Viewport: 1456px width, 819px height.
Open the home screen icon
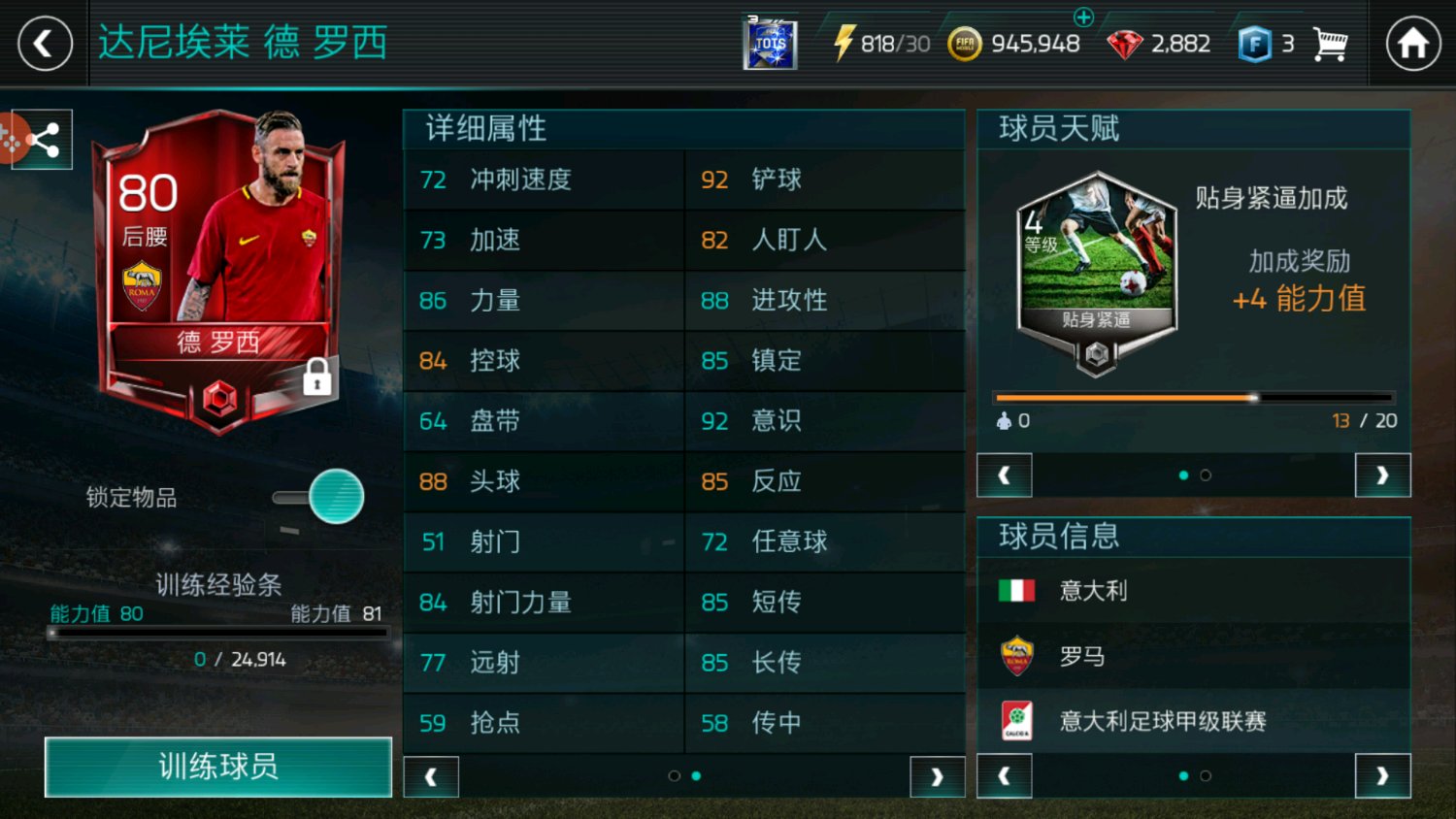click(x=1412, y=44)
